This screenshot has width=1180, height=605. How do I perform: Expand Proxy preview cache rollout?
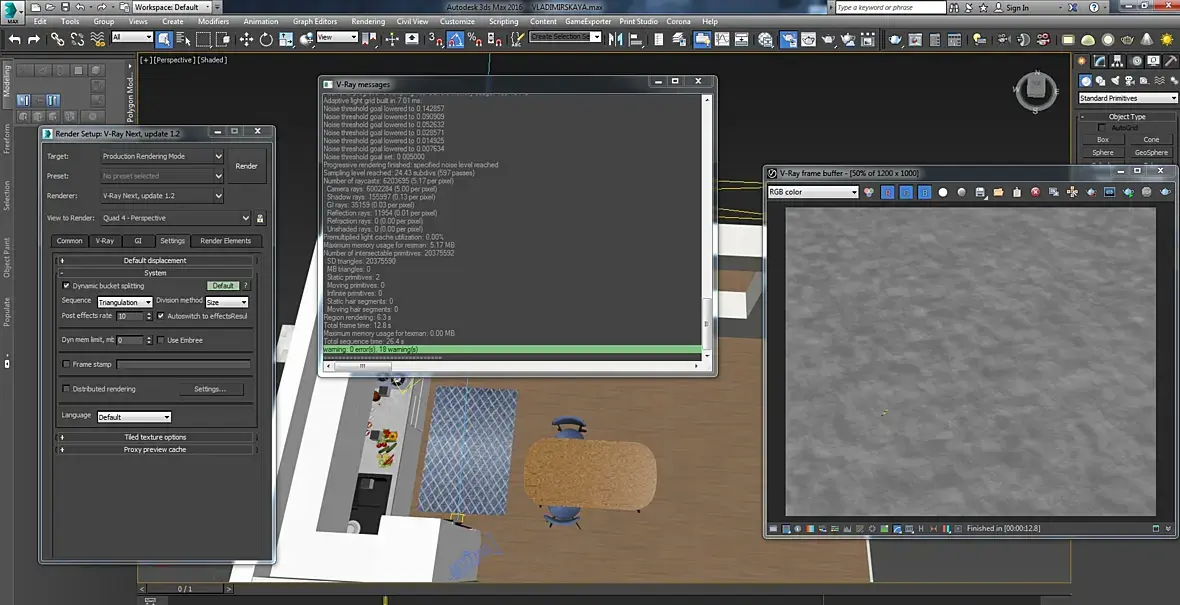(x=155, y=449)
